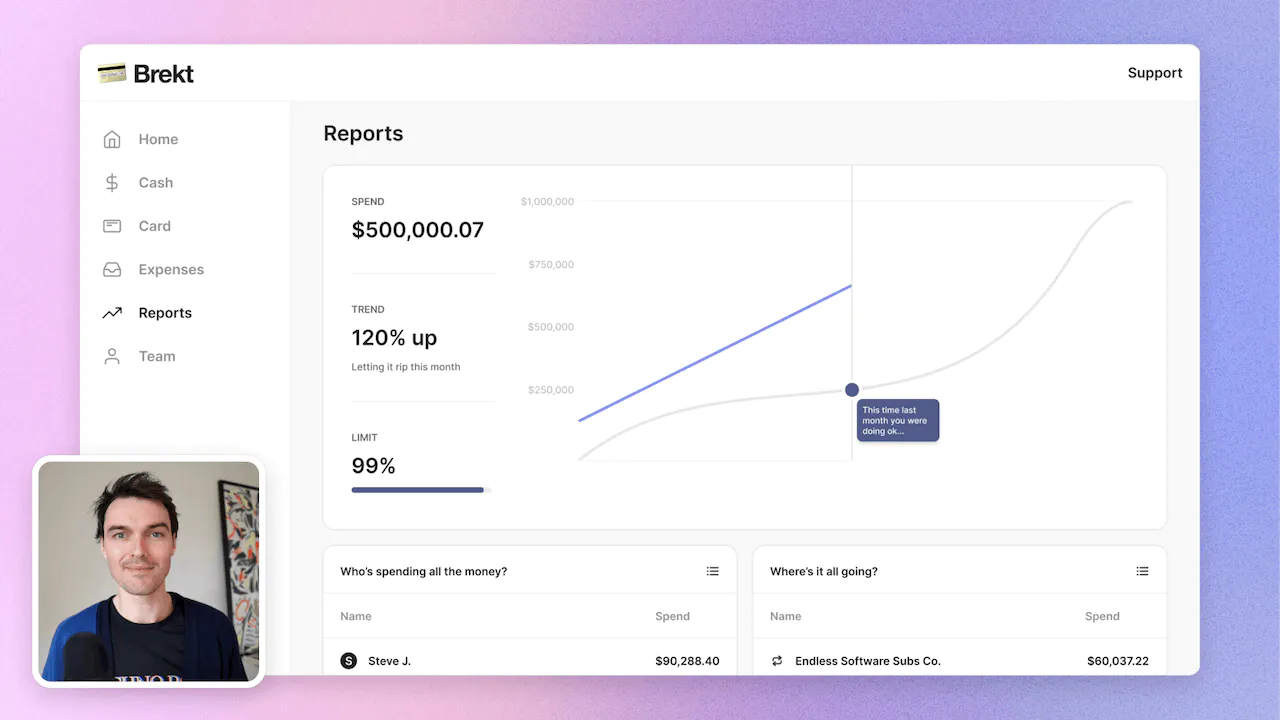Click the LIMIT label
The height and width of the screenshot is (720, 1280).
365,438
